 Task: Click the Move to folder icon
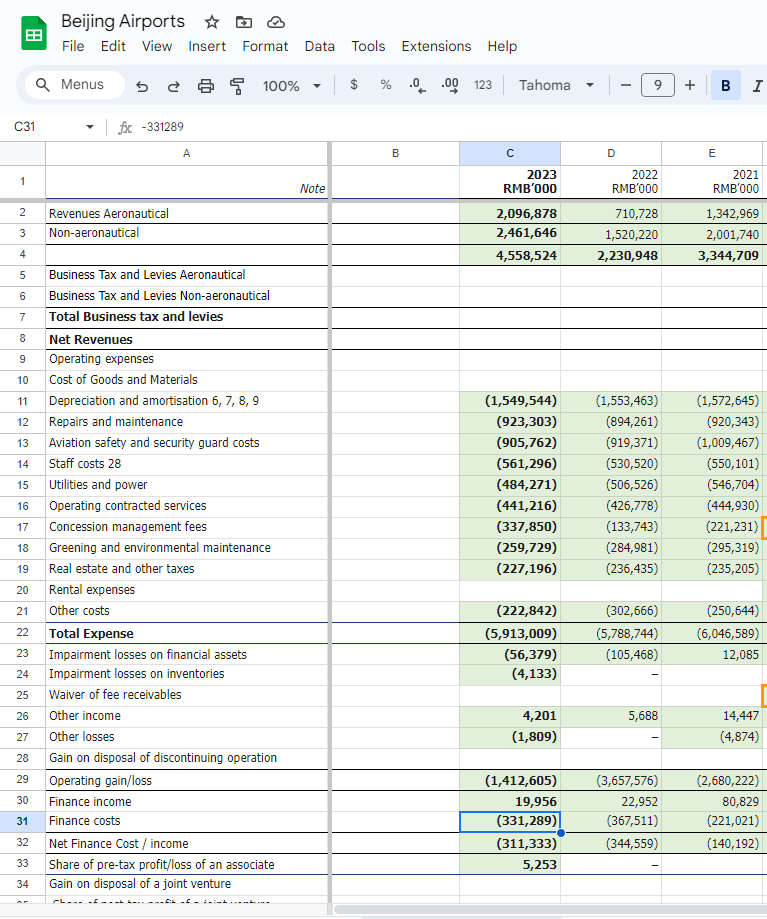click(x=244, y=22)
